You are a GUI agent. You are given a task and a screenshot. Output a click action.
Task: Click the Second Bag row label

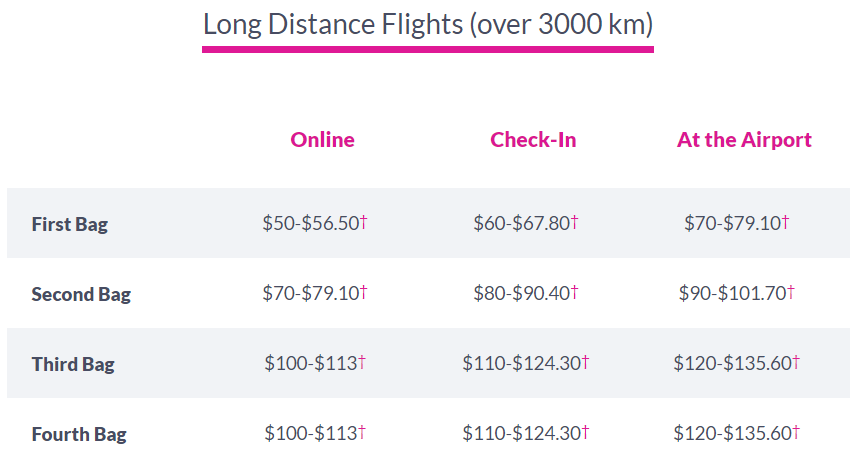81,294
